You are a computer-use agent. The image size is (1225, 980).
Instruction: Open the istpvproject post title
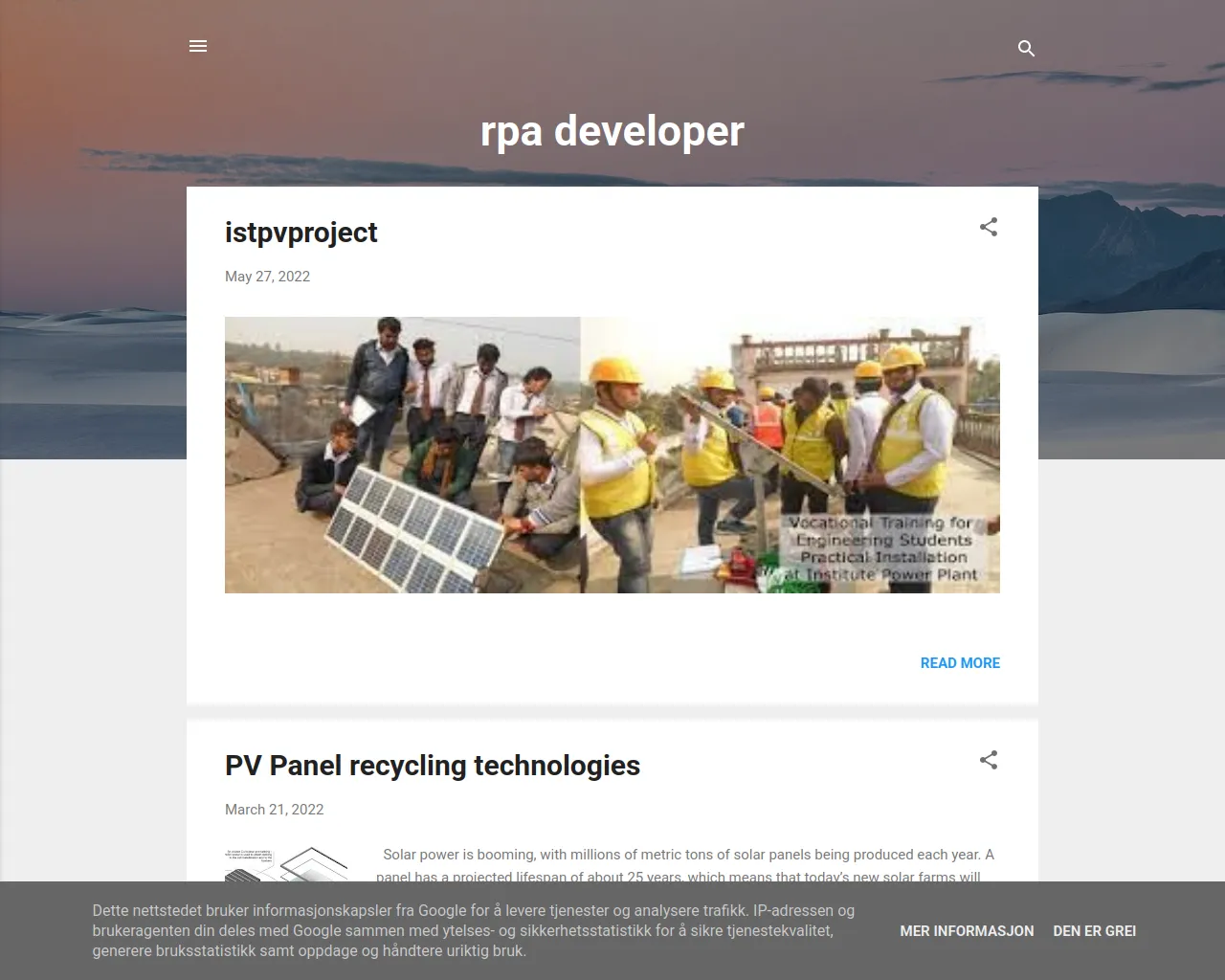point(301,233)
